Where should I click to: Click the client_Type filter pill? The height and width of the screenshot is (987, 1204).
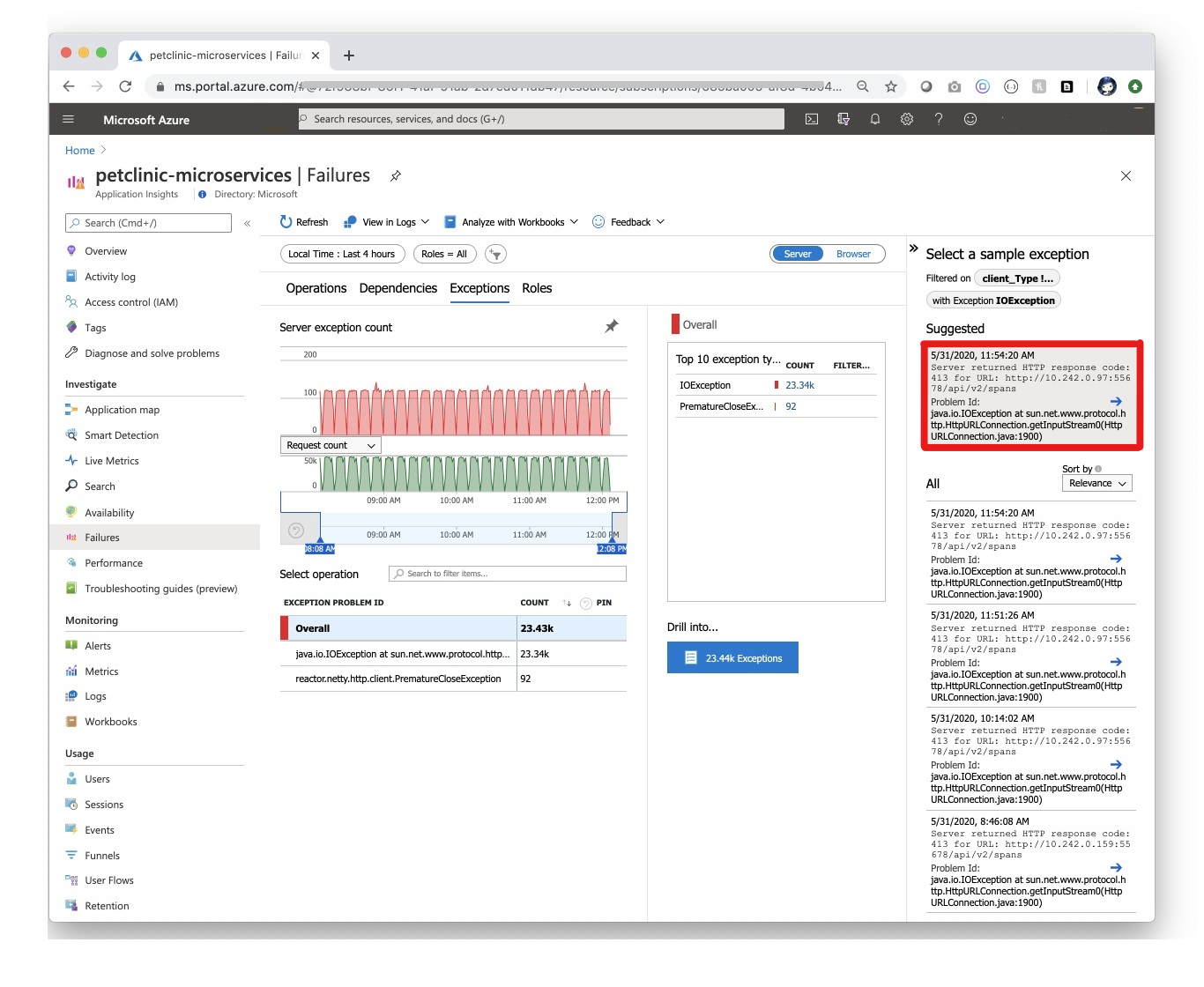(x=1017, y=278)
